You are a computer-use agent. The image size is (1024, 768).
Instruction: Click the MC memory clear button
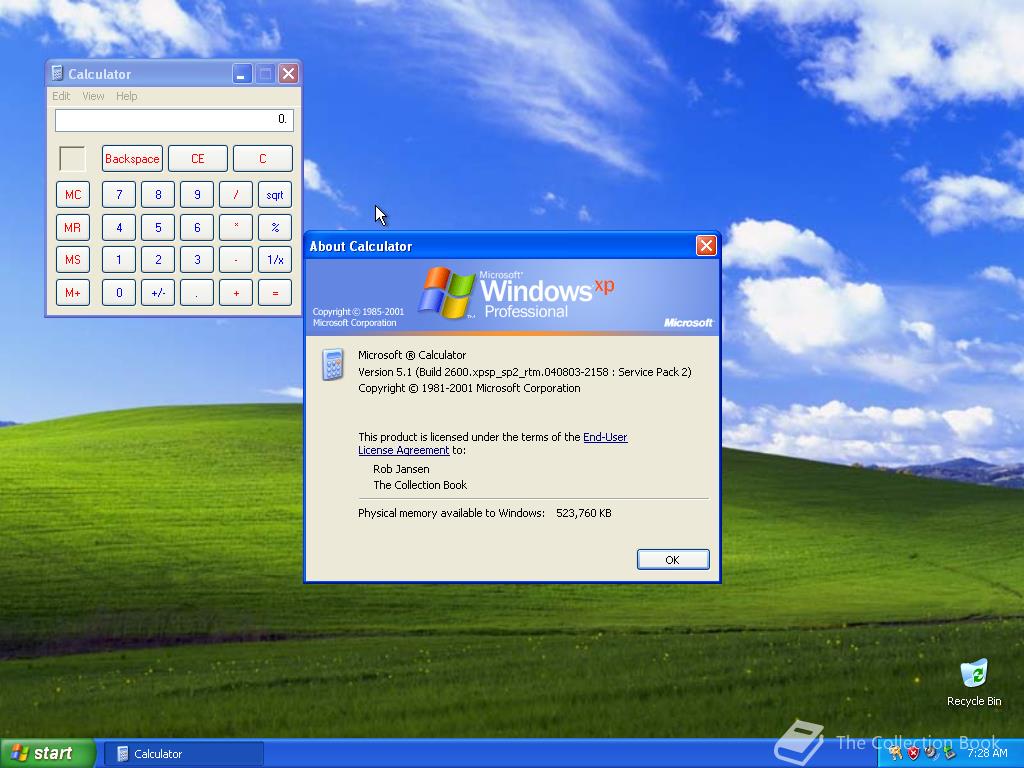pyautogui.click(x=72, y=195)
